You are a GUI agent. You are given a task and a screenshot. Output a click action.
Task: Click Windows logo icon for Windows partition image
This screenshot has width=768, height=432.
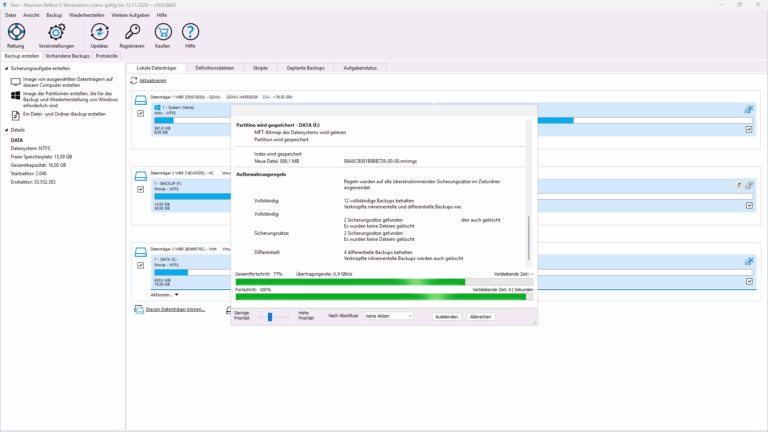[x=16, y=96]
